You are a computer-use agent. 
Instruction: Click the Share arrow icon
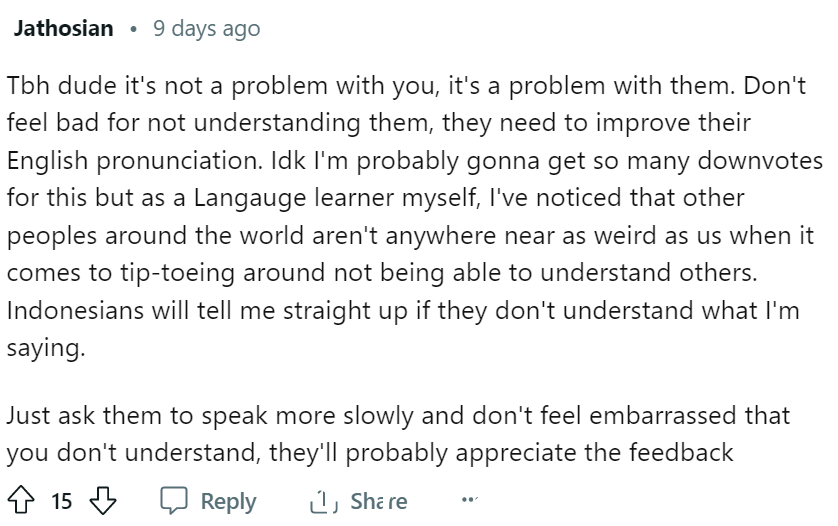coord(324,501)
